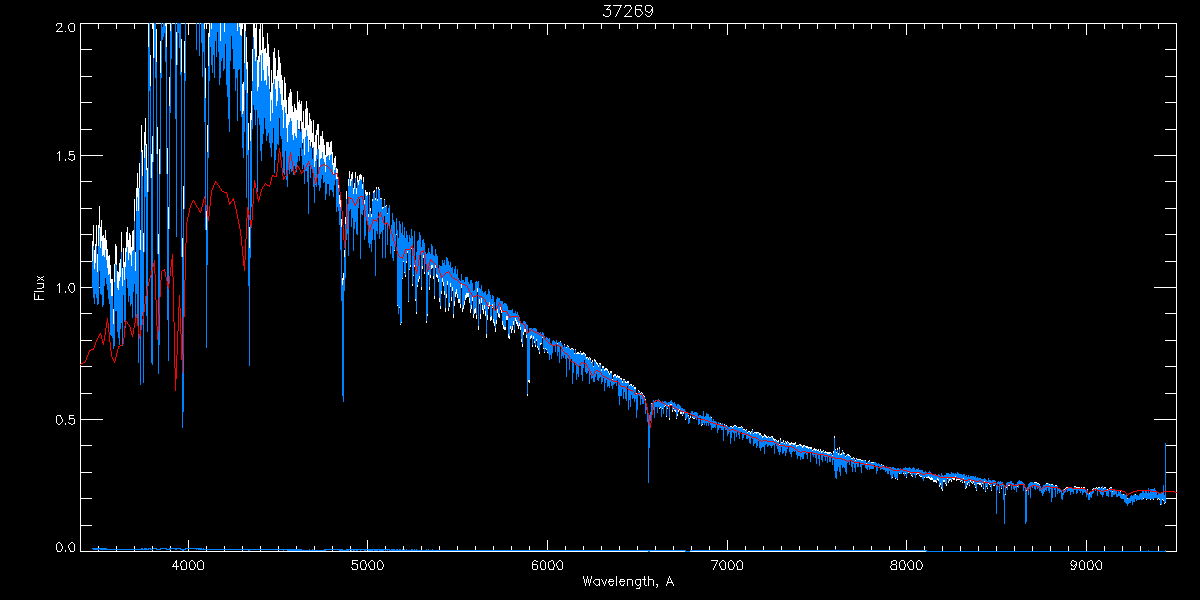Click the 0.0 flux tick label
The height and width of the screenshot is (600, 1200).
pyautogui.click(x=62, y=547)
